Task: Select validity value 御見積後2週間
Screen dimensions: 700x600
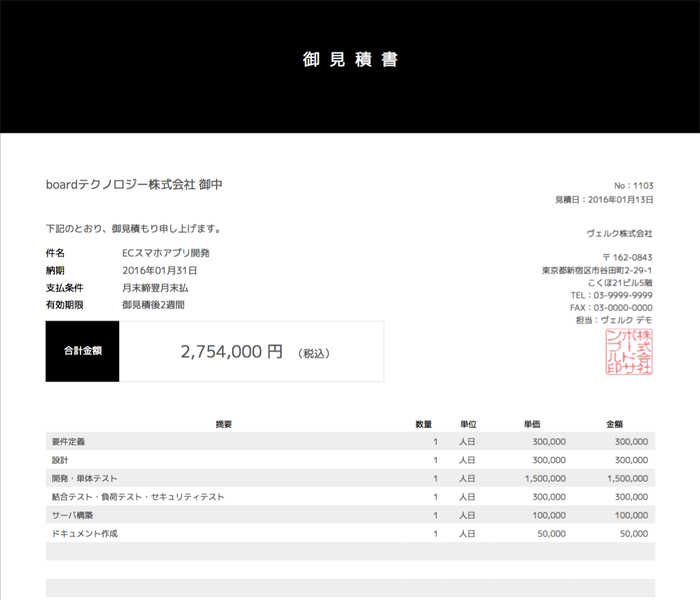Action: click(153, 305)
